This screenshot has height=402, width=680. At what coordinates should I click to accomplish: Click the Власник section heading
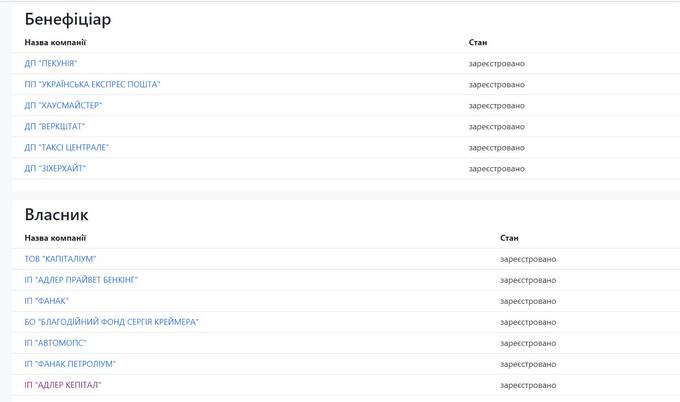click(56, 215)
